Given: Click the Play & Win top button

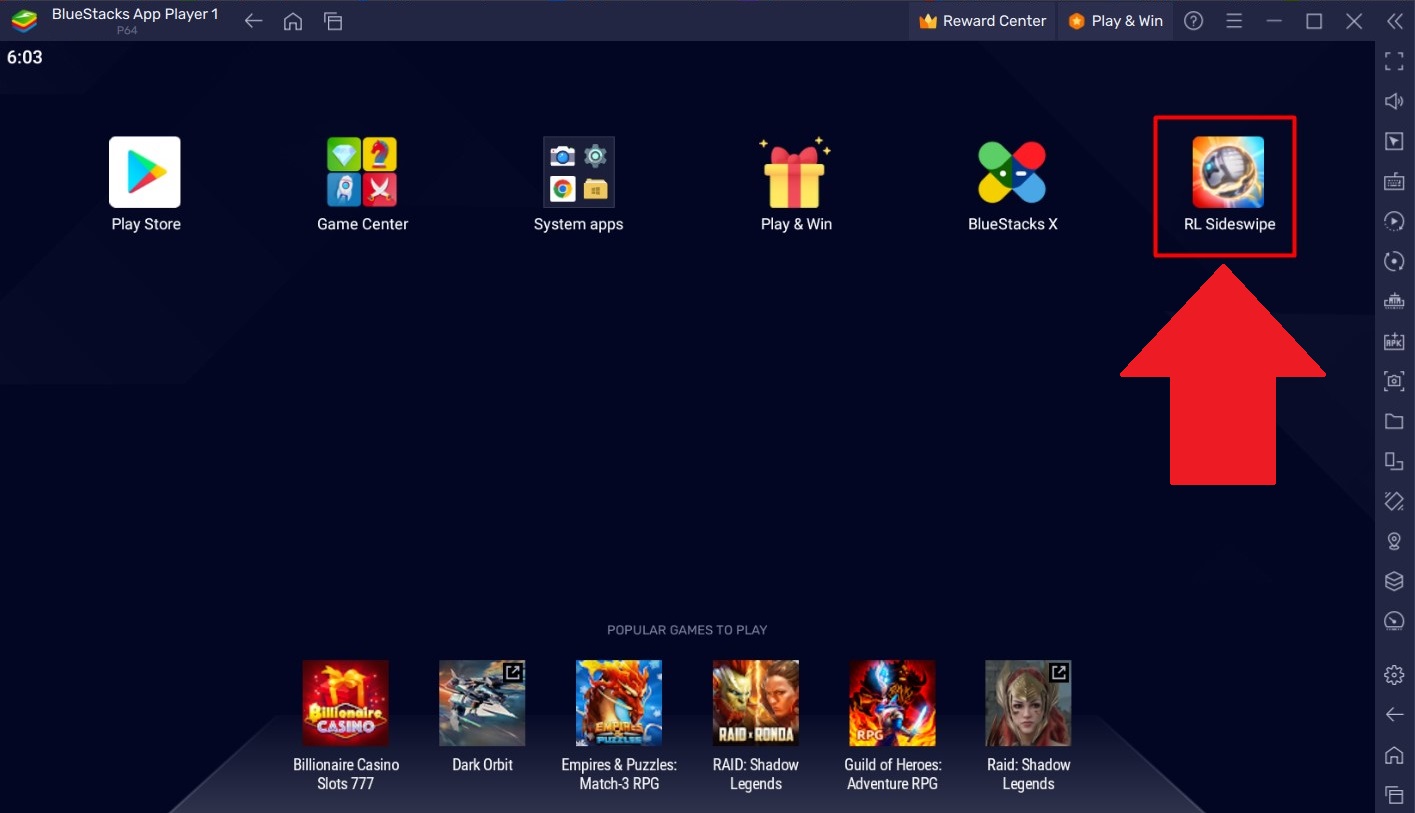Looking at the screenshot, I should 1115,21.
